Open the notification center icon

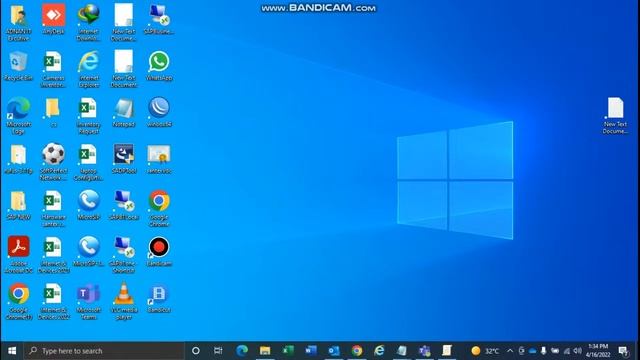pos(623,351)
